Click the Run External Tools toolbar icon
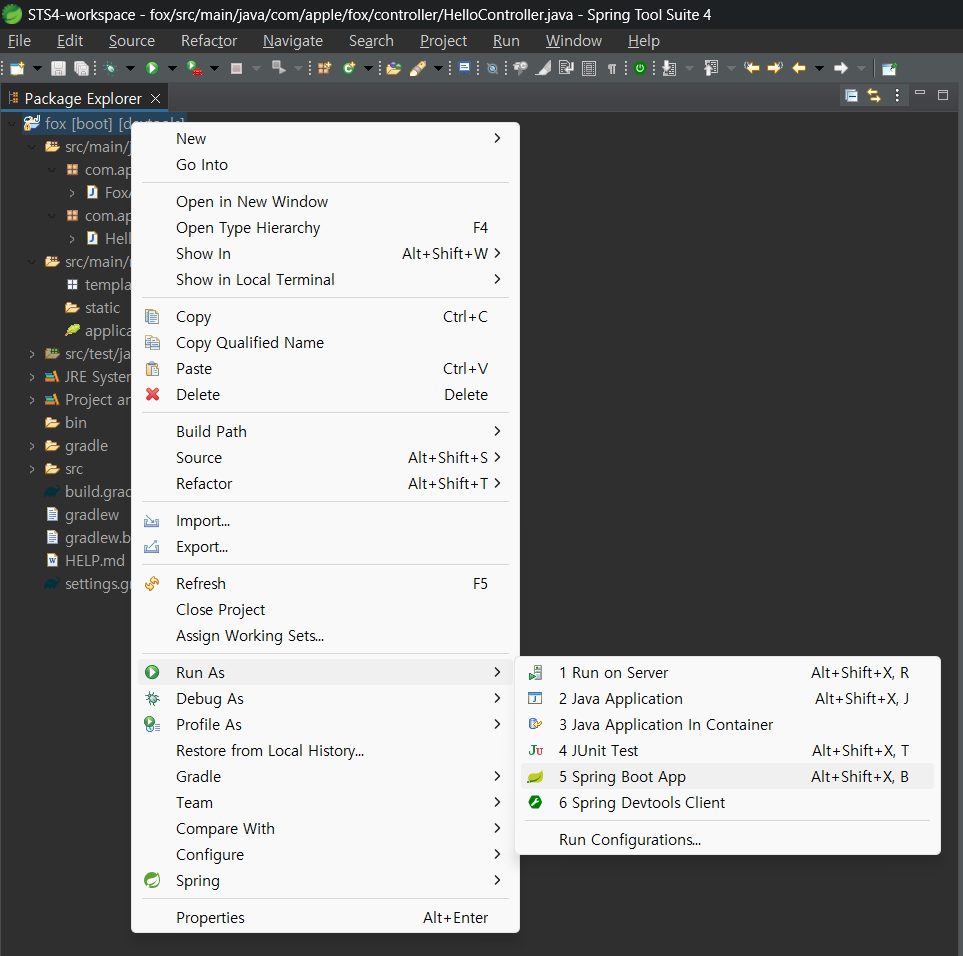The image size is (963, 956). coord(194,68)
